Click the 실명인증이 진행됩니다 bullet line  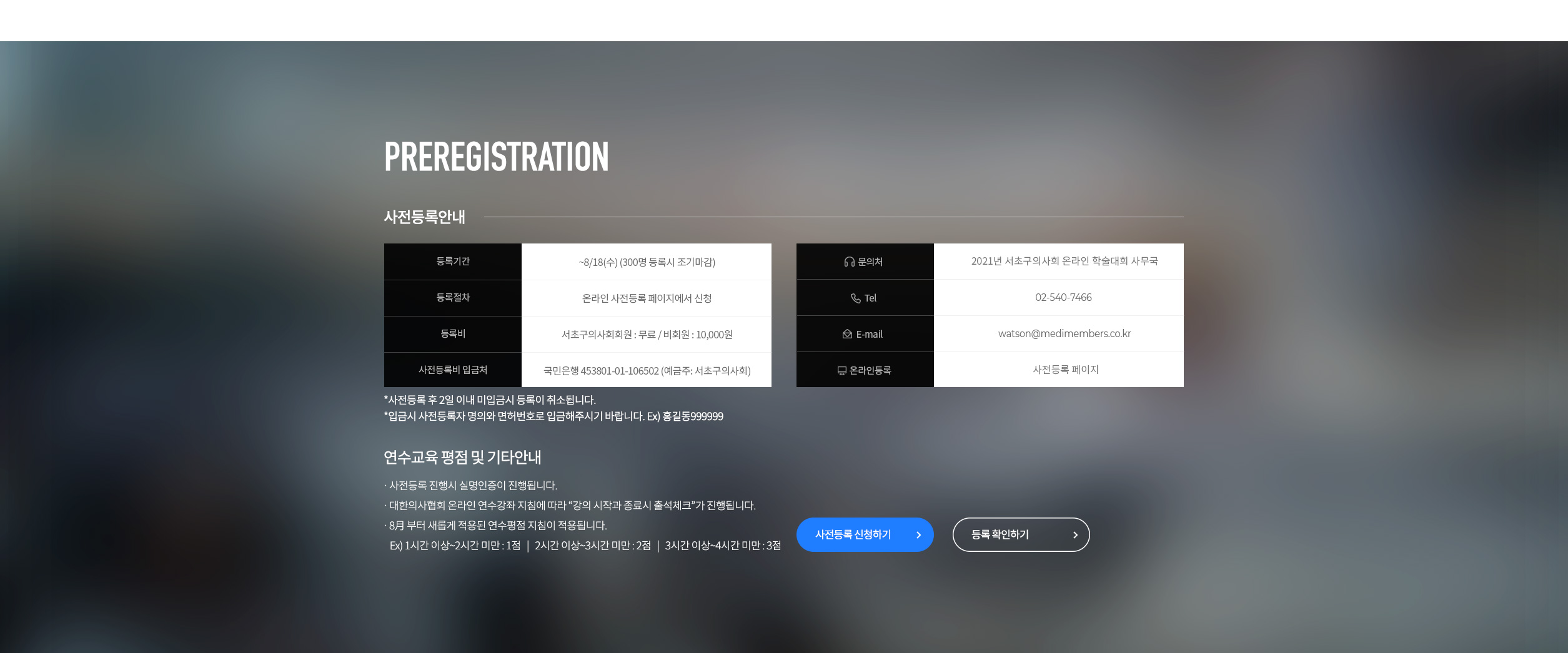click(x=470, y=485)
